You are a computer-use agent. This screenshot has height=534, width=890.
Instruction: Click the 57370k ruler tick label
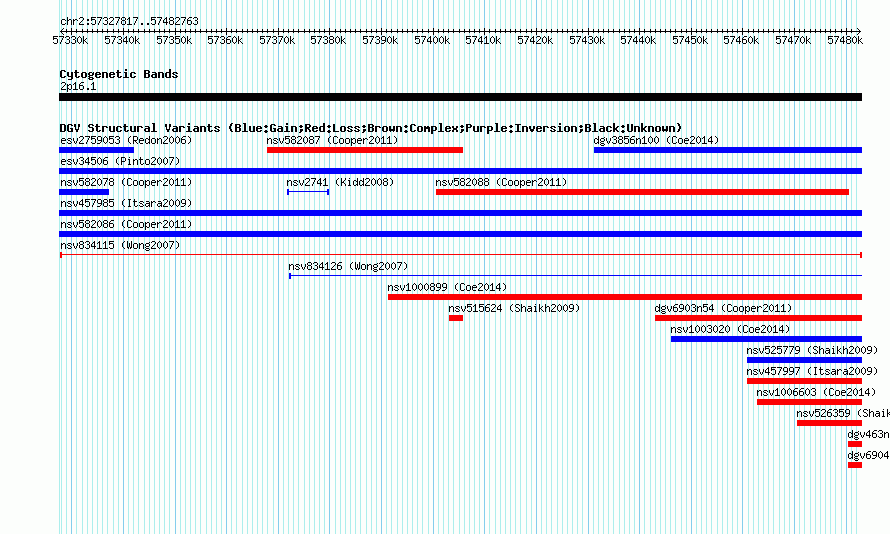click(277, 40)
